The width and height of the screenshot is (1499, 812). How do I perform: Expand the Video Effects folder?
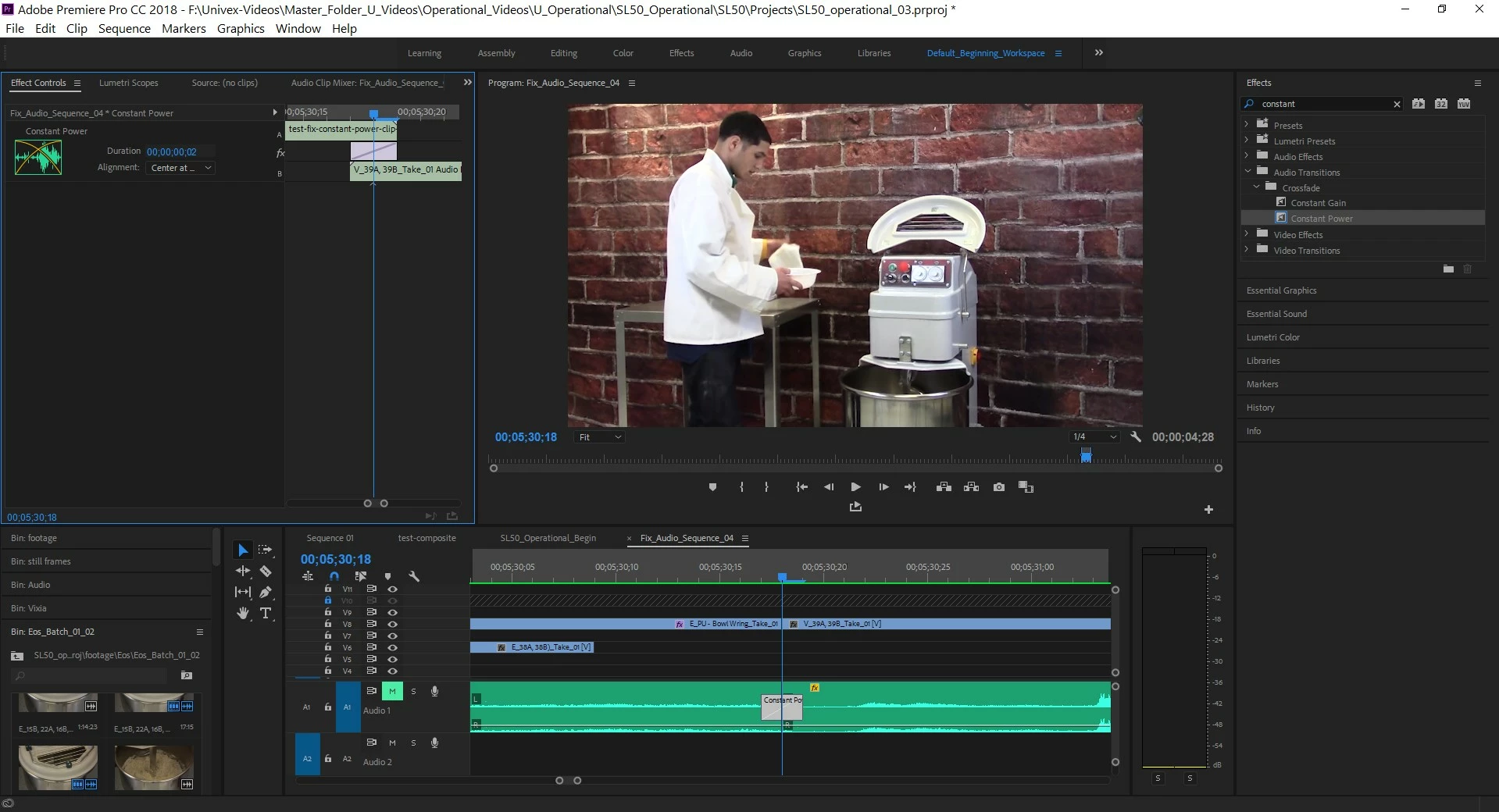[x=1247, y=233]
